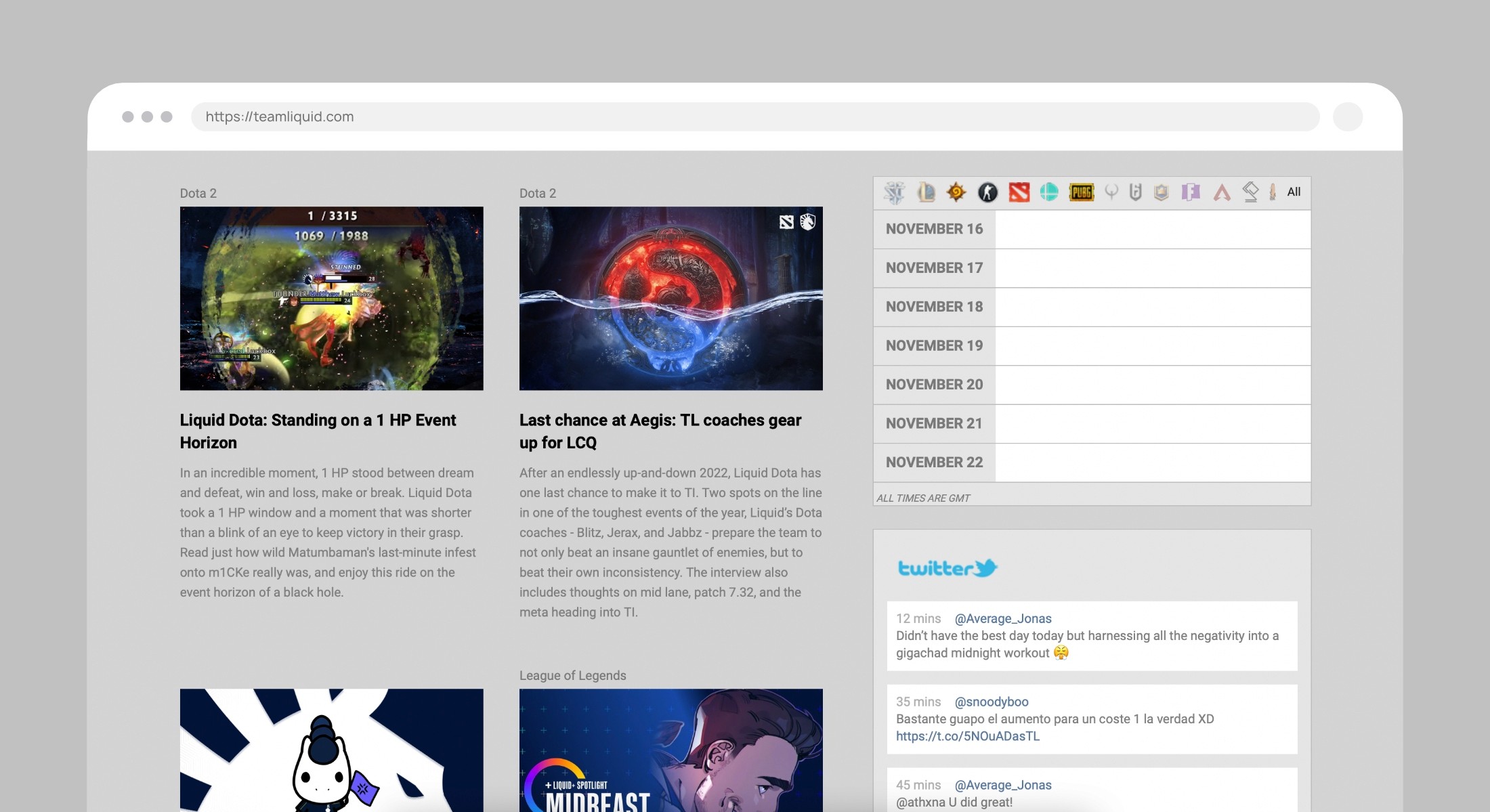
Task: Open the November 16 calendar row
Action: click(x=934, y=229)
